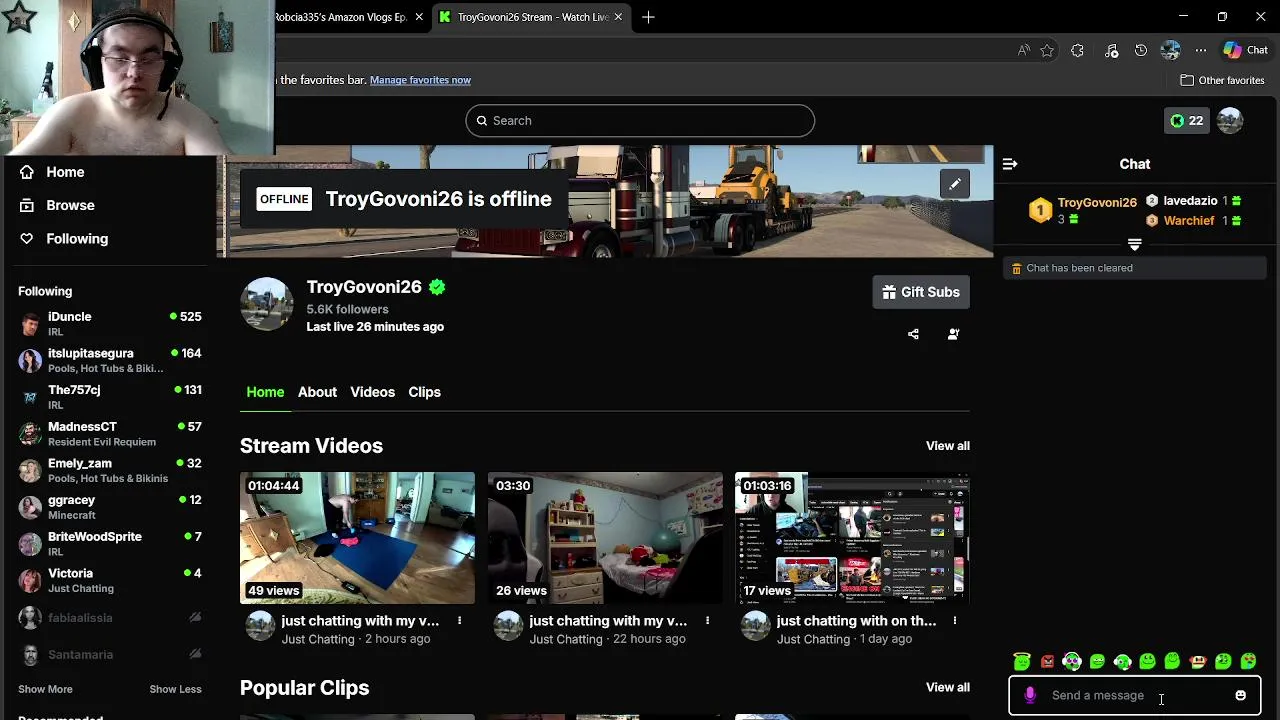This screenshot has width=1280, height=720.
Task: Click the purple microphone icon in chat box
Action: [x=1030, y=695]
